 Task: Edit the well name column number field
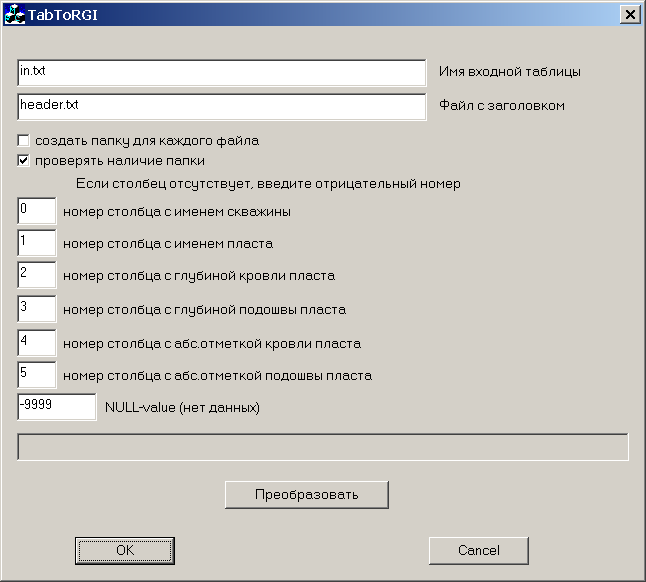tap(37, 210)
